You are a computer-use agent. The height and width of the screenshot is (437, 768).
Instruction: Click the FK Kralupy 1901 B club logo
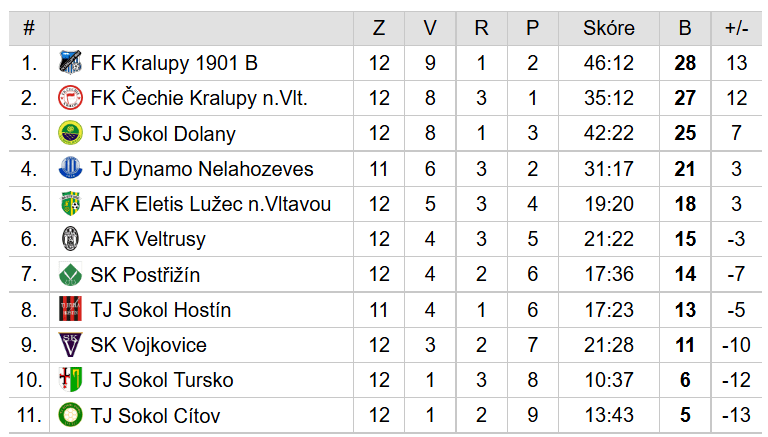pos(70,63)
